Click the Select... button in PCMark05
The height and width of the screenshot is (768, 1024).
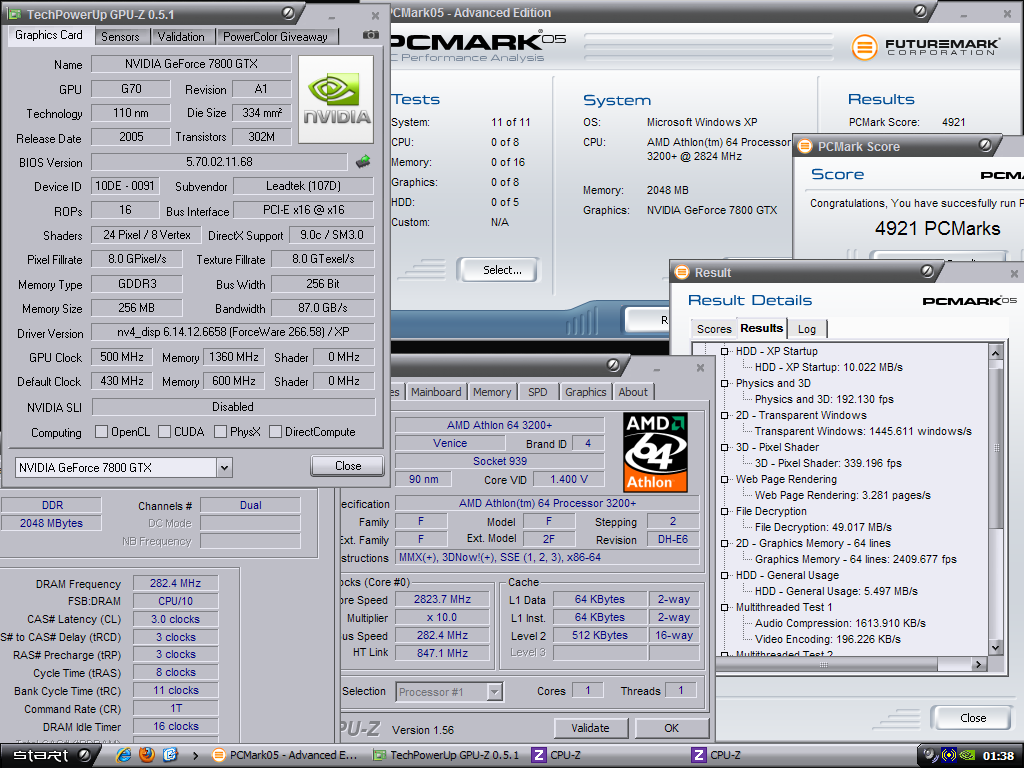coord(502,270)
